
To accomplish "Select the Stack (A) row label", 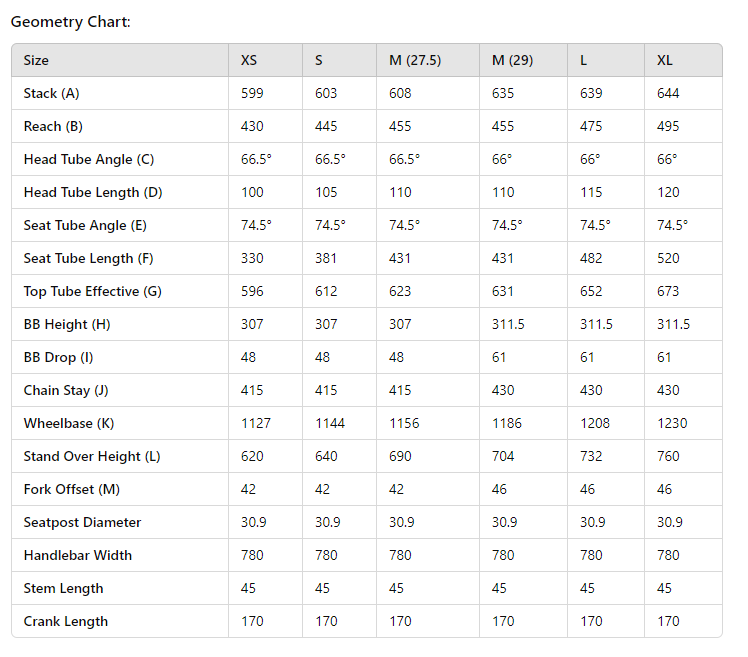I will 51,93.
